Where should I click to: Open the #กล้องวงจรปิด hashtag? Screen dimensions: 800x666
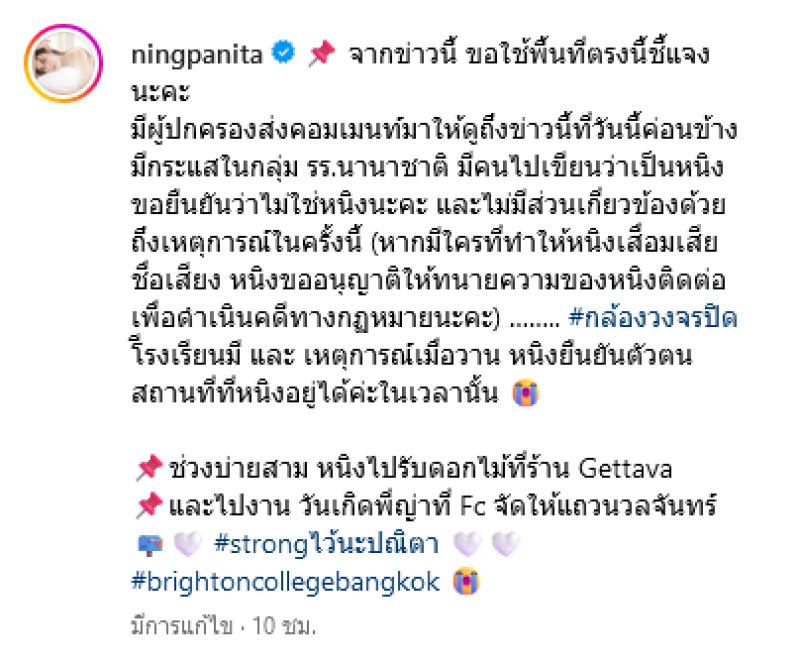653,318
